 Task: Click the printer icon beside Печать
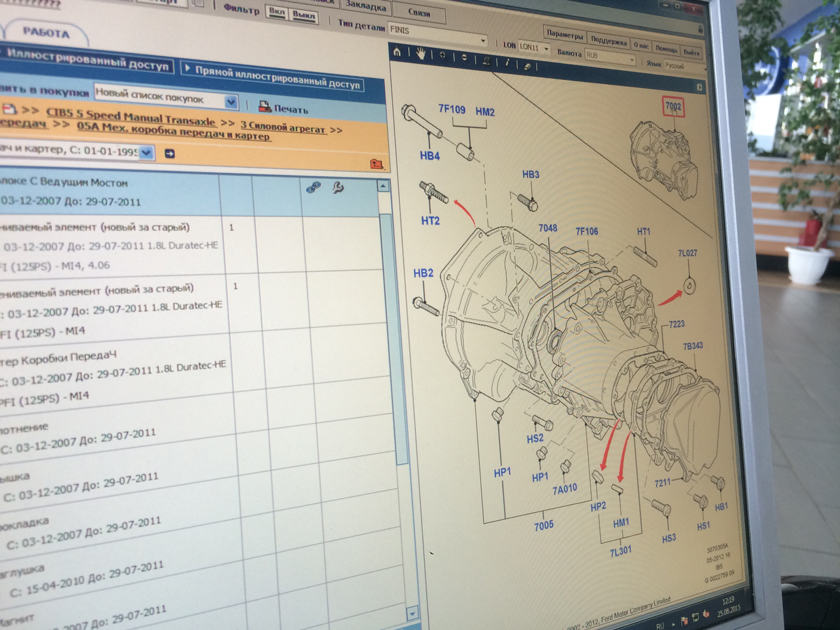tap(265, 106)
